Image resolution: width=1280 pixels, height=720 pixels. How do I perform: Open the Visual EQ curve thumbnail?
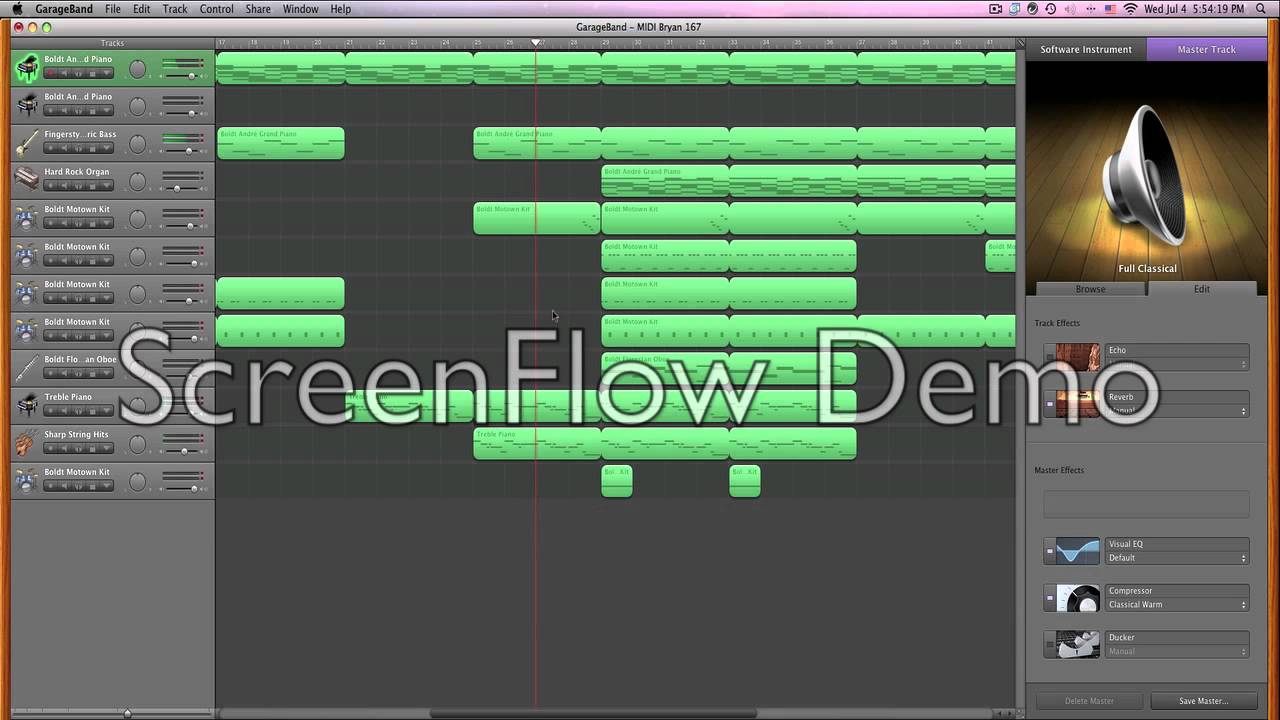pos(1078,551)
